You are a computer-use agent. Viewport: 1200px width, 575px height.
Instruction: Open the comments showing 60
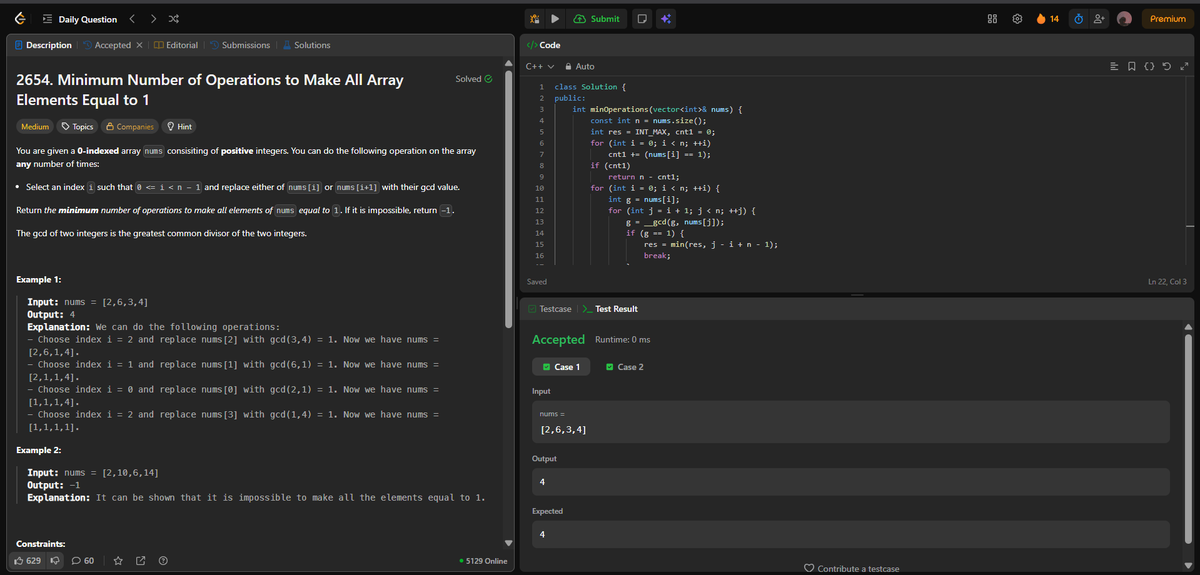click(x=83, y=561)
